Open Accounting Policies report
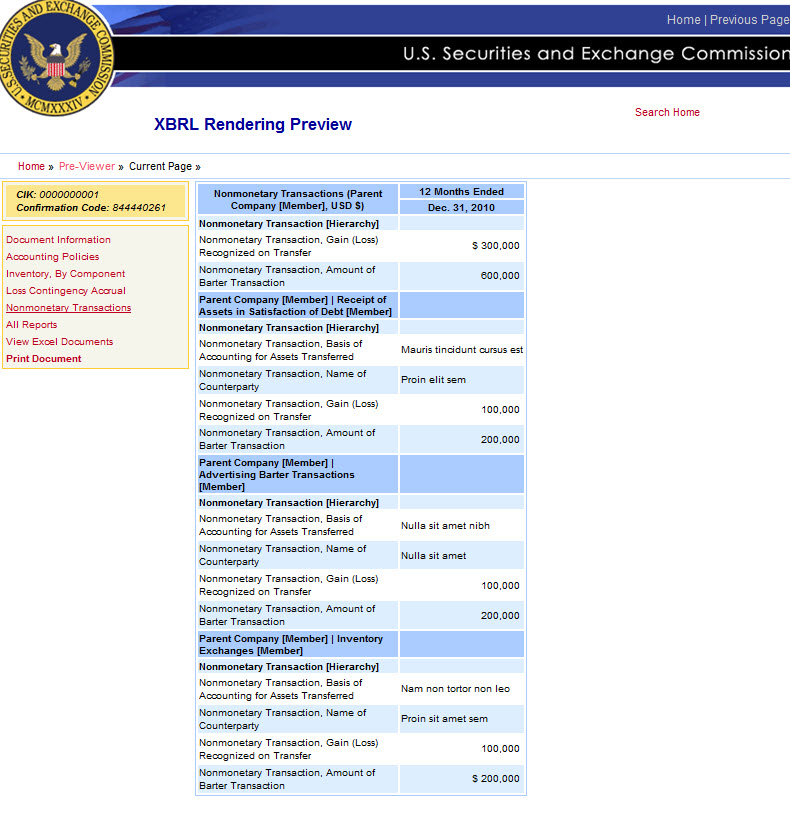Screen dimensions: 790x813 pyautogui.click(x=52, y=257)
